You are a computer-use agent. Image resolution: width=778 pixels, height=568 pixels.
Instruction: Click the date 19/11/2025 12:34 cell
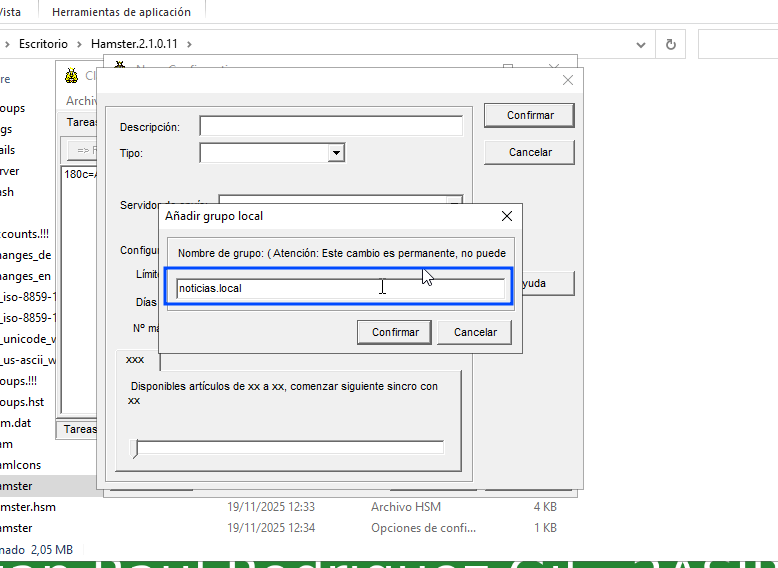(x=271, y=528)
